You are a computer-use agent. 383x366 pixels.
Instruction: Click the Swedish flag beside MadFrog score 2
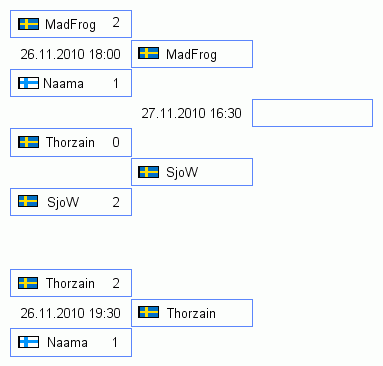tap(29, 24)
